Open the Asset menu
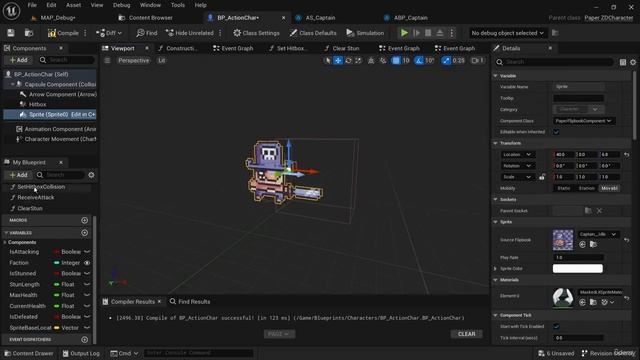 pos(73,5)
